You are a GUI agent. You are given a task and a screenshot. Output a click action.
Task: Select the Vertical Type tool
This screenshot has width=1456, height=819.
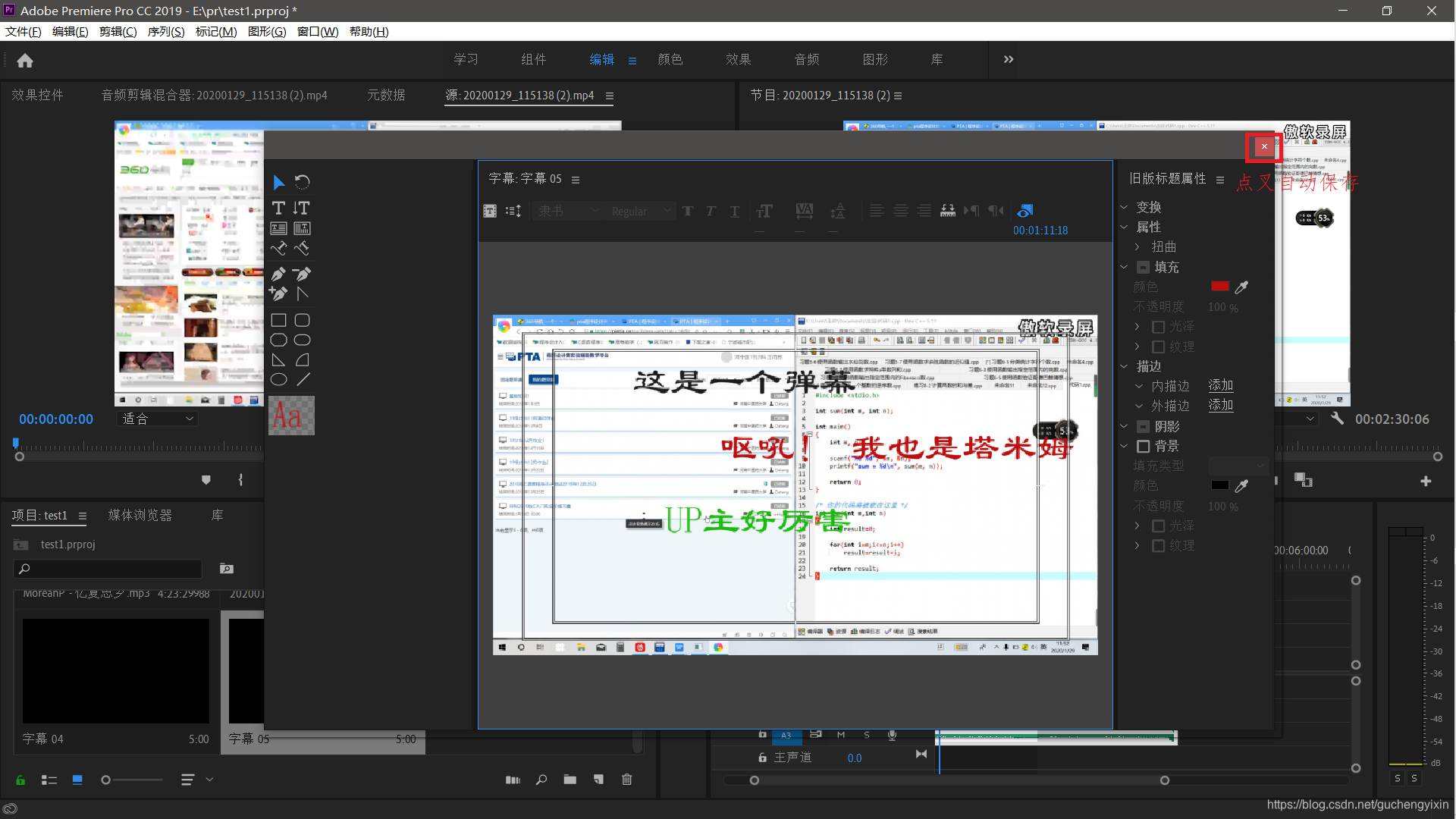(x=302, y=208)
